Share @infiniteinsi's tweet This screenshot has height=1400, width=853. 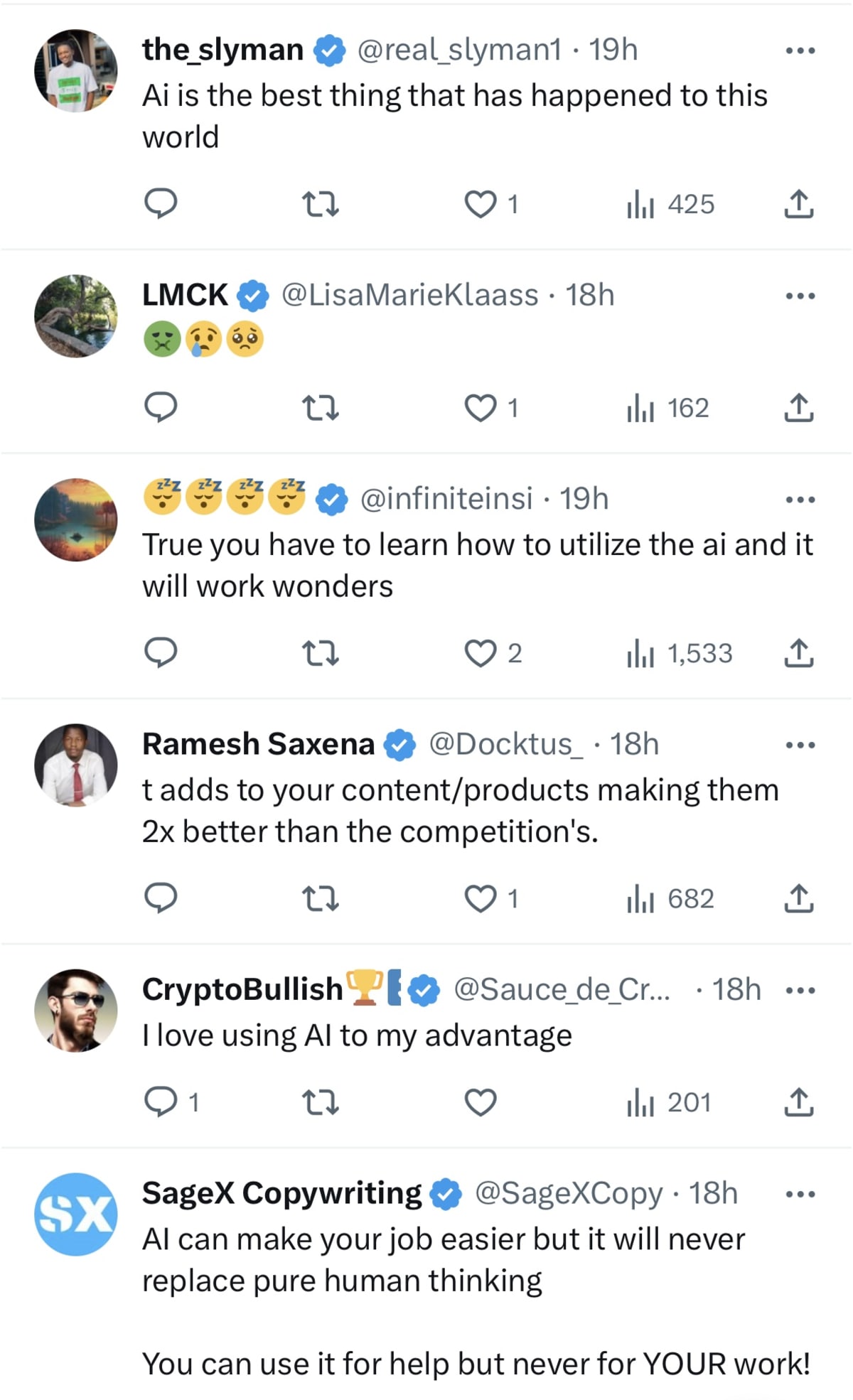point(799,654)
